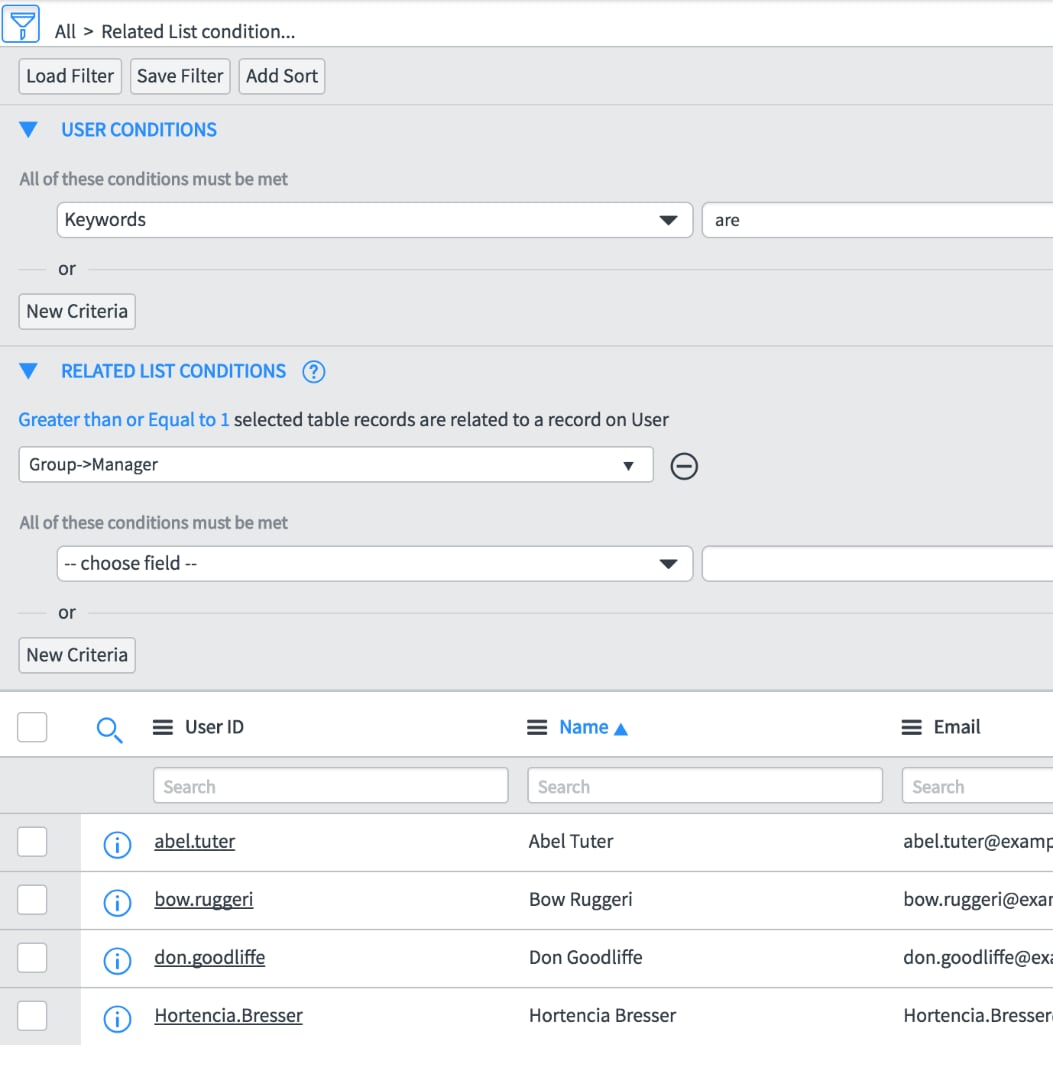Click the filter funnel icon at top left
Image resolution: width=1053 pixels, height=1080 pixels.
tap(22, 23)
